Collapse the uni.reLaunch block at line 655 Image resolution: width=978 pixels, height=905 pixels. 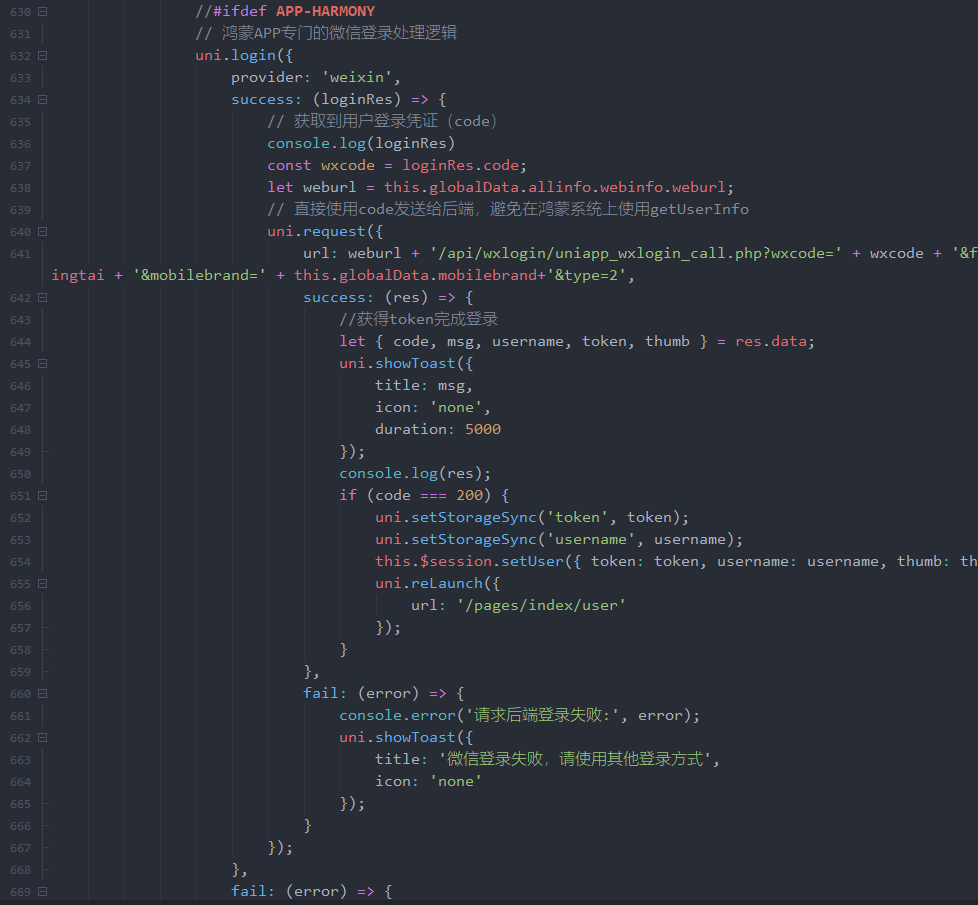42,584
